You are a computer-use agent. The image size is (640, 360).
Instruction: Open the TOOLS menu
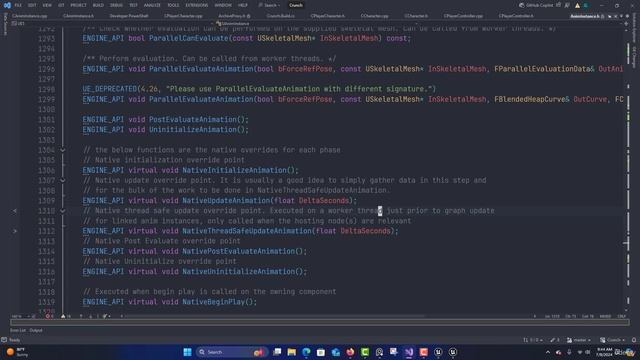pos(173,5)
